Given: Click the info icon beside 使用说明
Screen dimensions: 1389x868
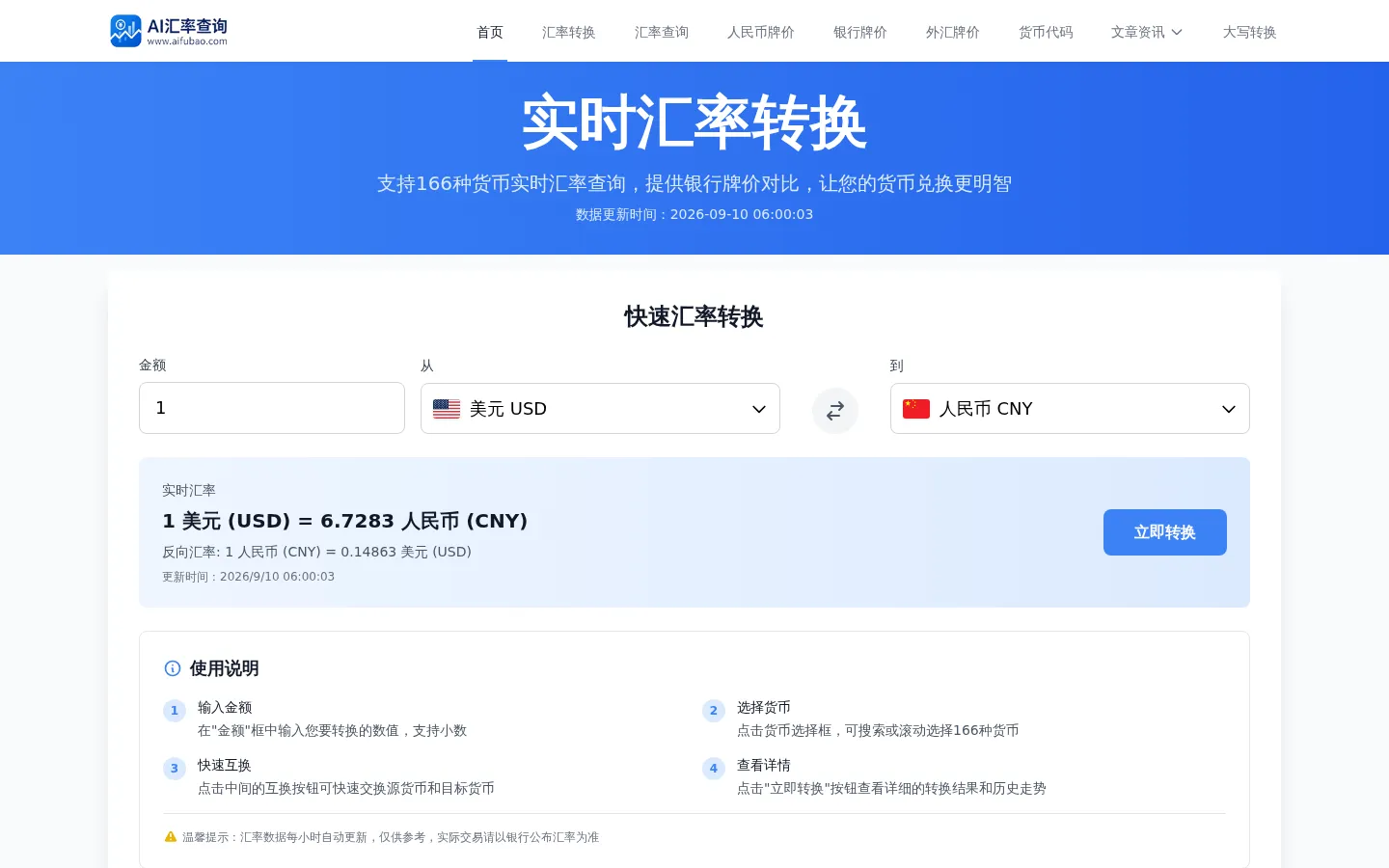Looking at the screenshot, I should (173, 668).
